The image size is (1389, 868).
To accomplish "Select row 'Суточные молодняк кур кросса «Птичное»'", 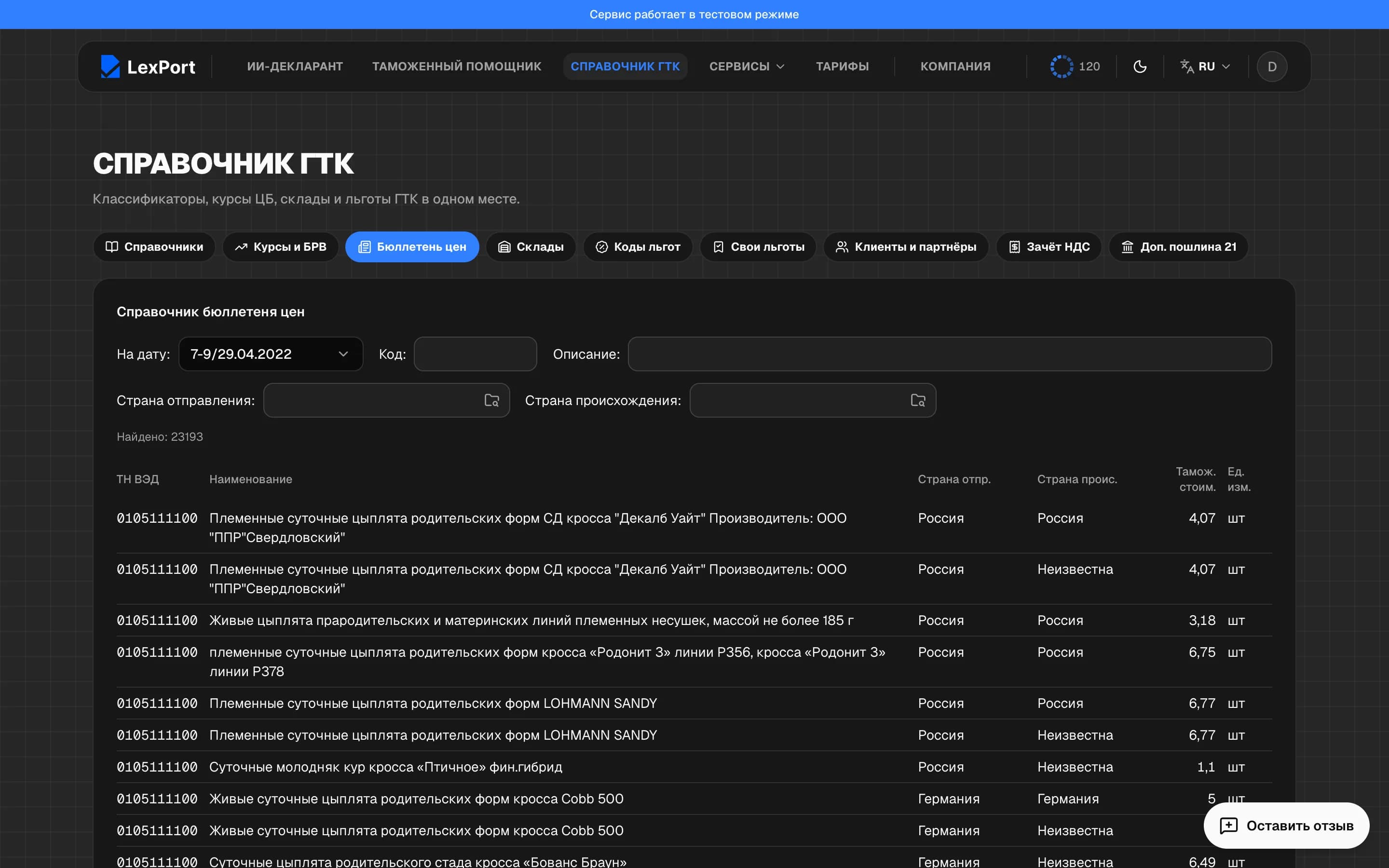I will click(694, 767).
